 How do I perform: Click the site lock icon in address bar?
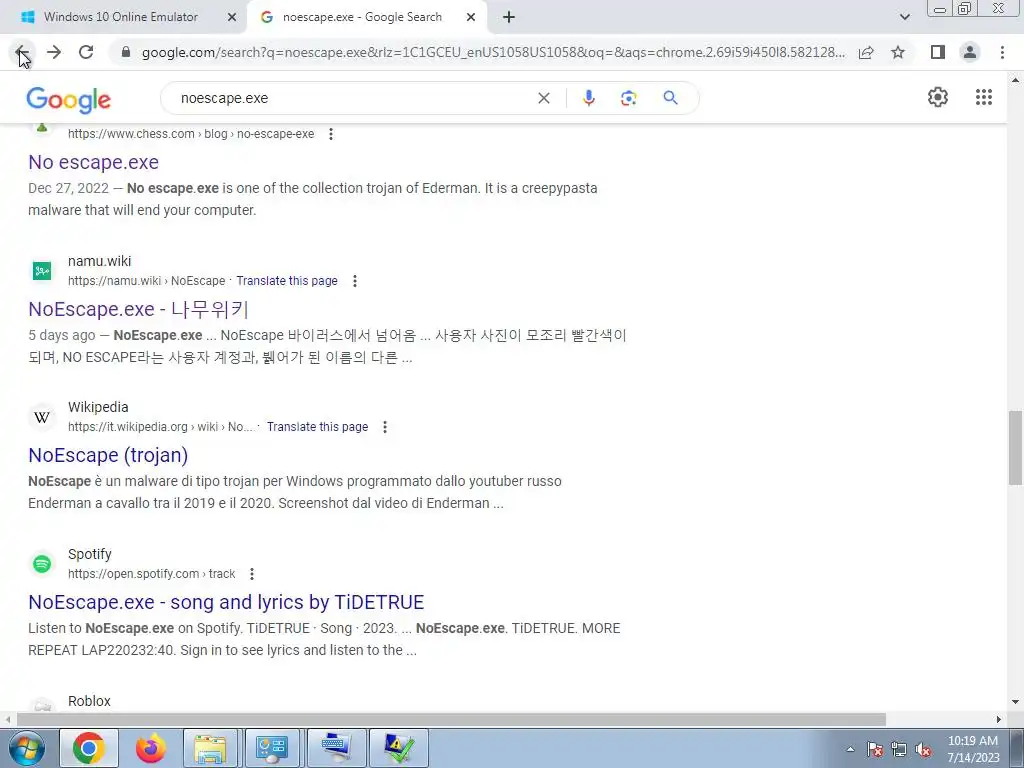[126, 52]
